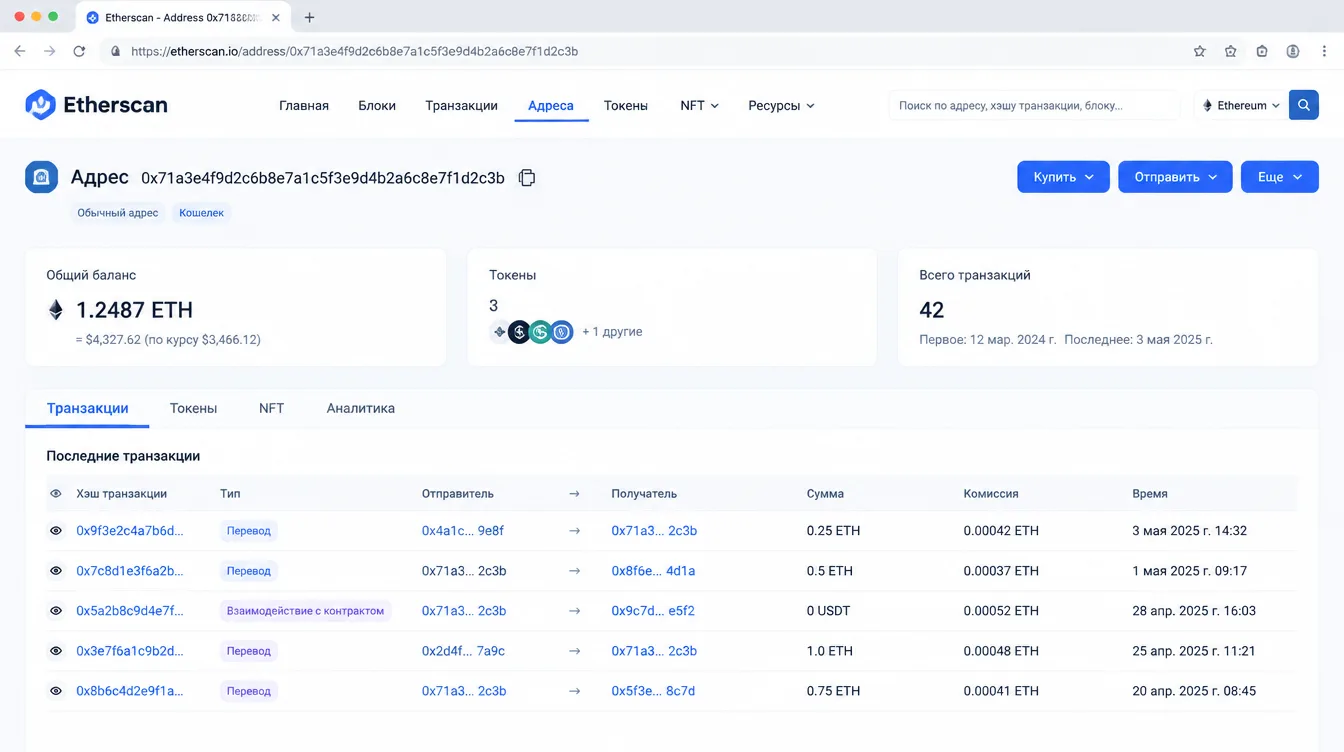The height and width of the screenshot is (752, 1344).
Task: Toggle eye icon for transaction 0x3e7f6a1c9b2d
Action: click(x=56, y=651)
